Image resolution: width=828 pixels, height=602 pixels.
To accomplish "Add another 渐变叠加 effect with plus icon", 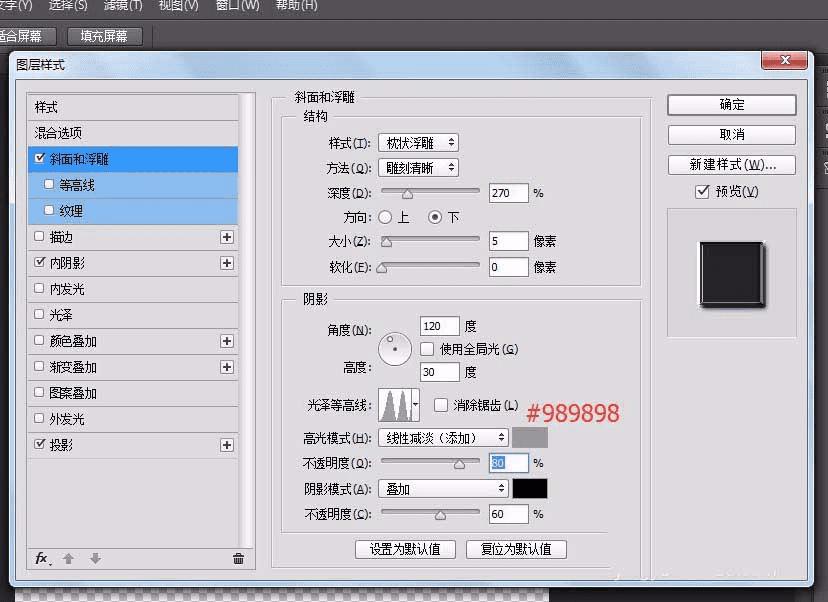I will pos(227,367).
